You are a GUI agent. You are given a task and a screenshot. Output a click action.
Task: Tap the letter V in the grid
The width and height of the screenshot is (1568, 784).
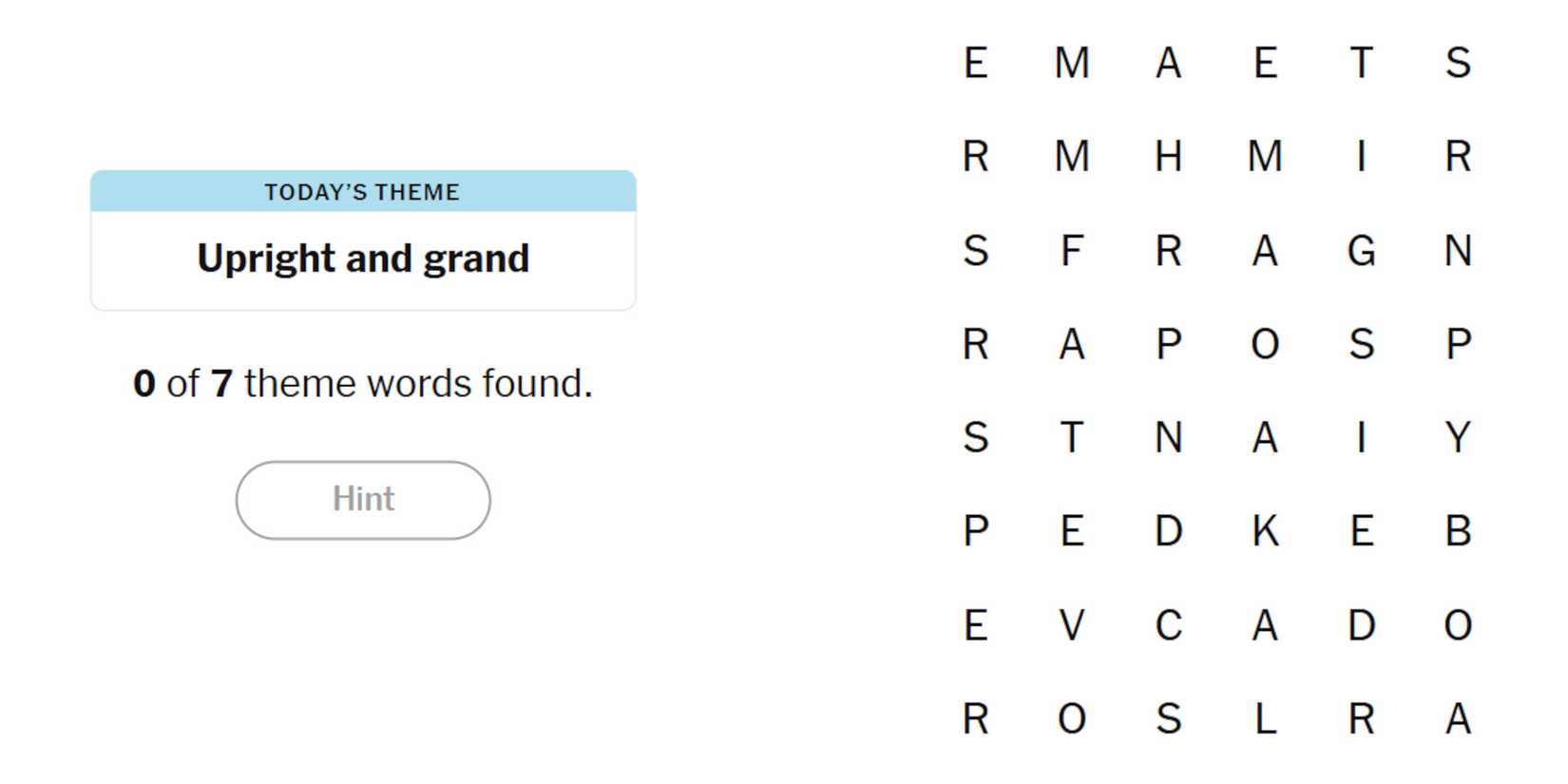click(x=1071, y=625)
